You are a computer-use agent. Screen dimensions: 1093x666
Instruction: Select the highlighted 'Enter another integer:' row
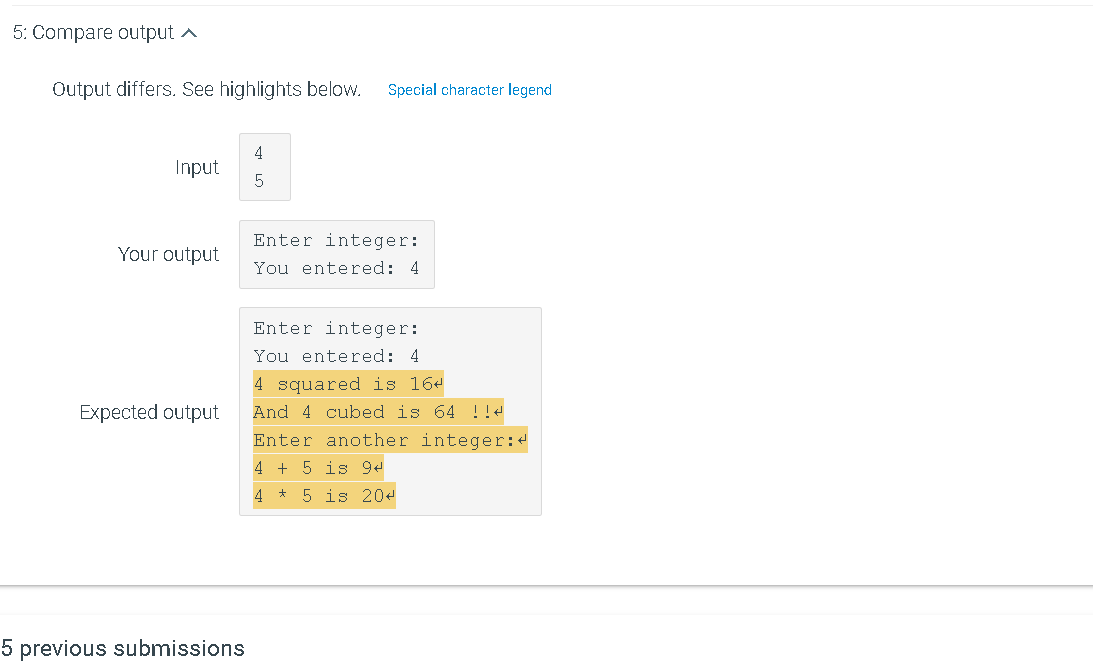(385, 440)
